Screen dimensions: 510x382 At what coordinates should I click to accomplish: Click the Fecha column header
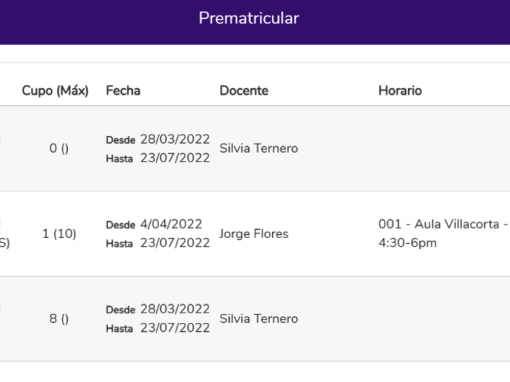[x=123, y=91]
